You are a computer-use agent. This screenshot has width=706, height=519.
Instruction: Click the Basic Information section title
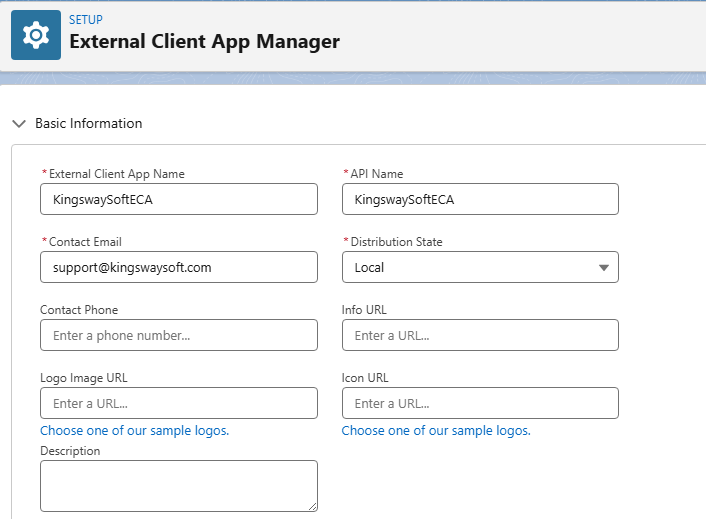[x=89, y=124]
